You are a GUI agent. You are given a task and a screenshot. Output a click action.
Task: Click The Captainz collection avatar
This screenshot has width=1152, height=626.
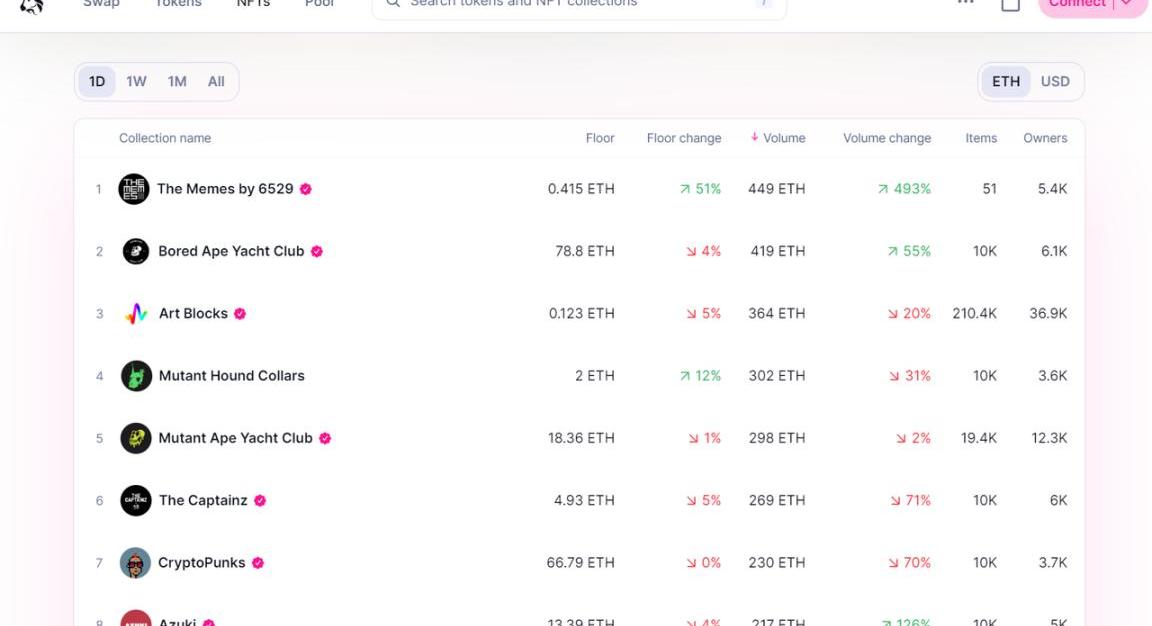pyautogui.click(x=136, y=500)
